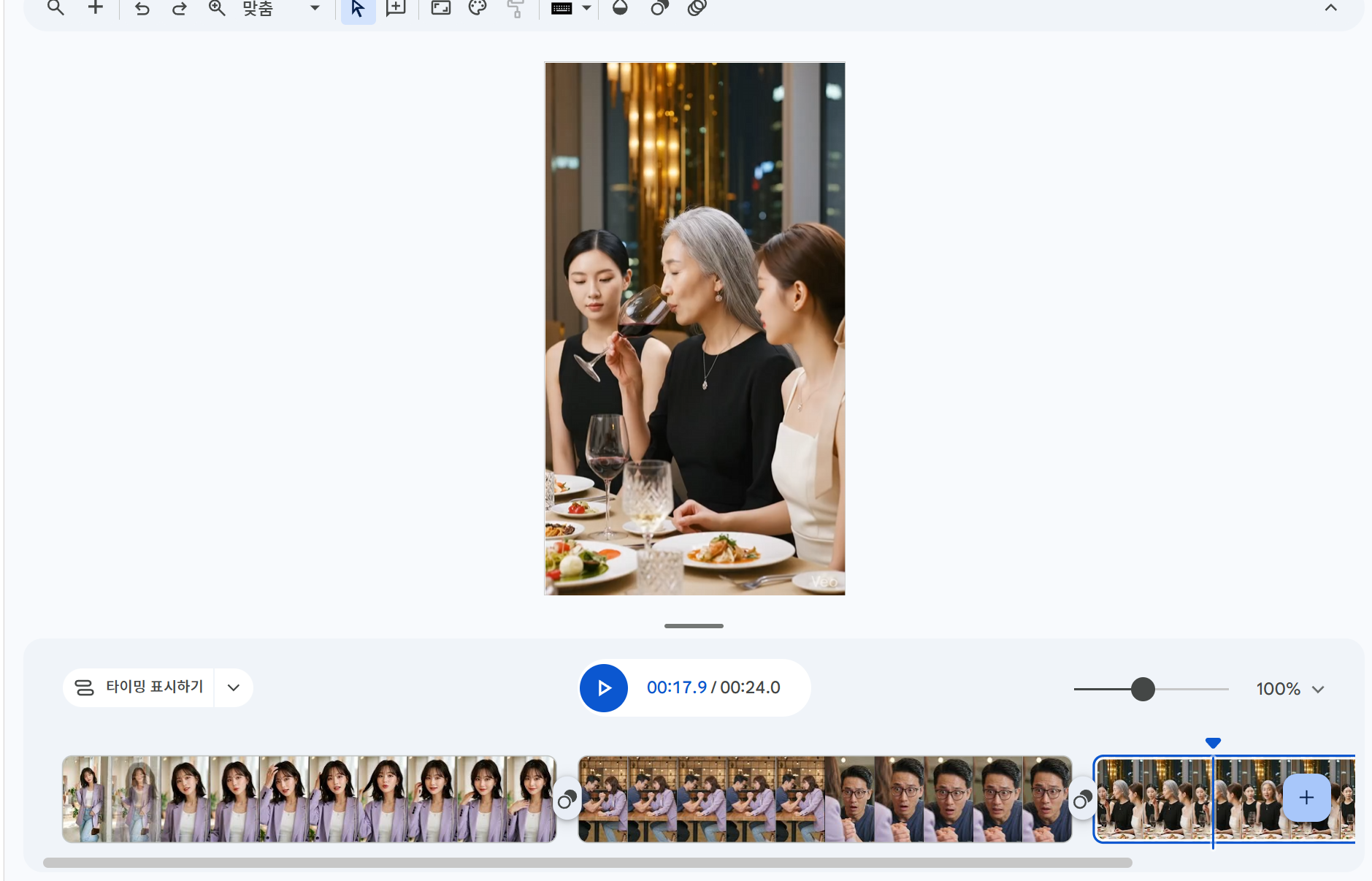1372x881 pixels.
Task: Click the paint format roller icon
Action: pyautogui.click(x=516, y=9)
